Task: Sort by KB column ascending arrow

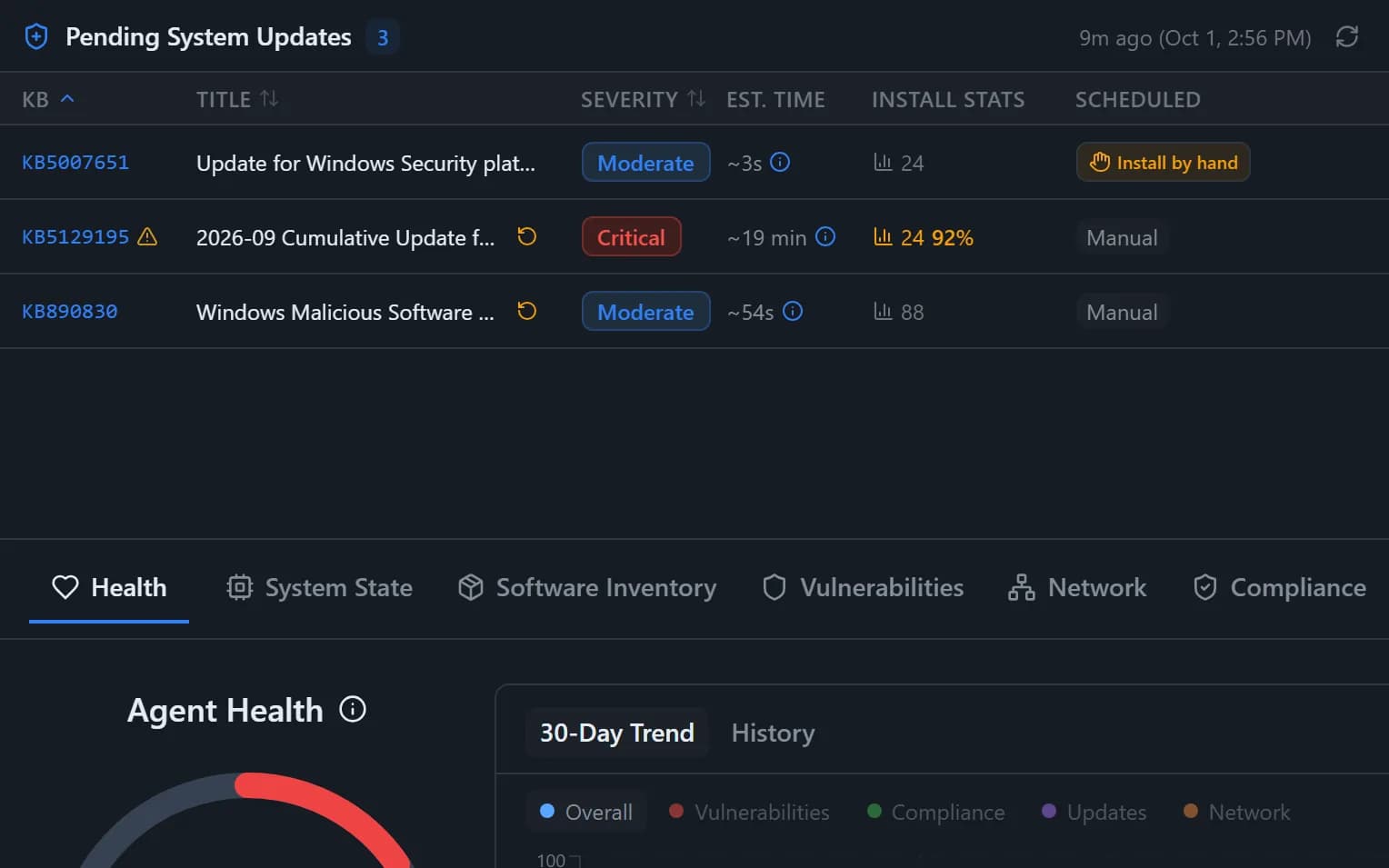Action: (x=66, y=99)
